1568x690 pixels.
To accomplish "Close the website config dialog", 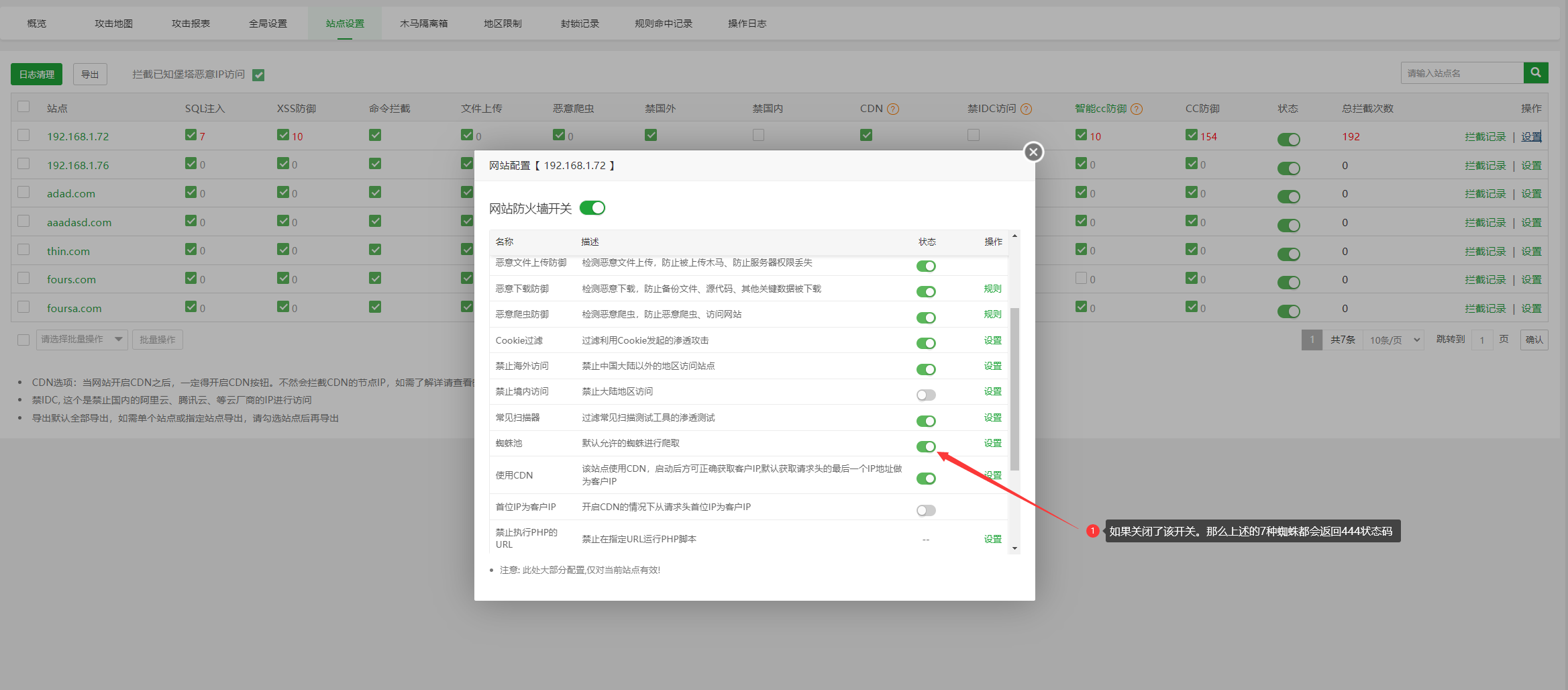I will coord(1033,152).
